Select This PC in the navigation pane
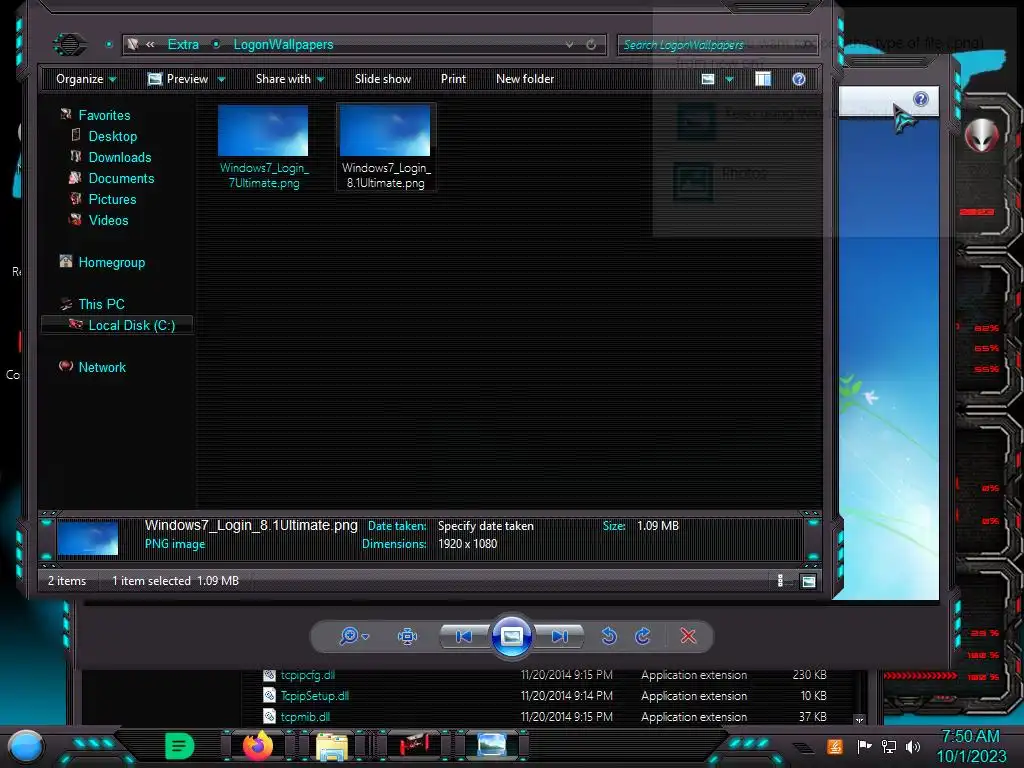This screenshot has height=768, width=1024. (101, 304)
